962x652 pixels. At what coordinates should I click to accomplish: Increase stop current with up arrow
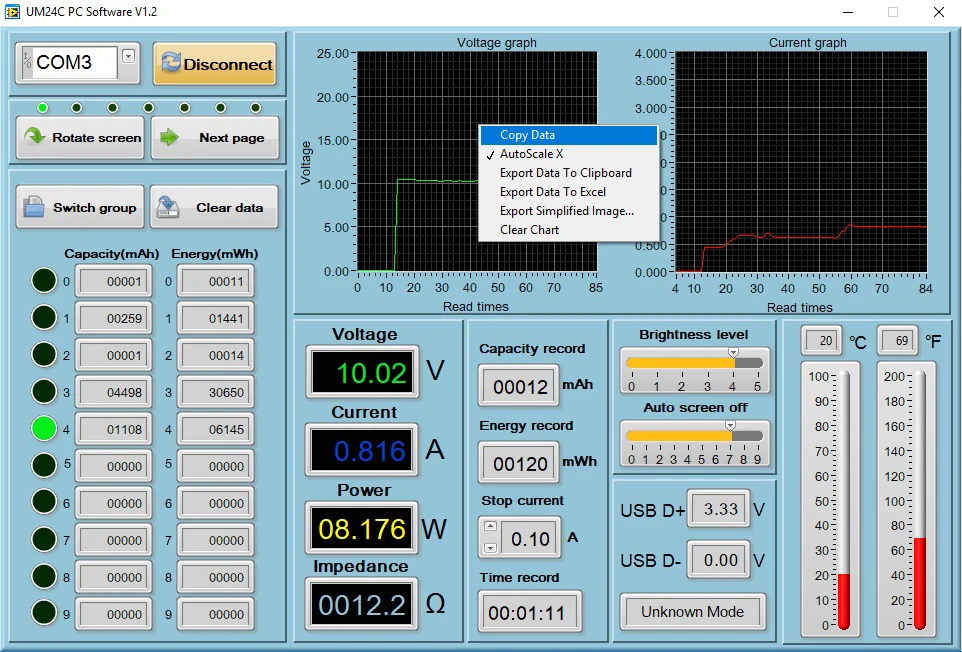tap(490, 527)
